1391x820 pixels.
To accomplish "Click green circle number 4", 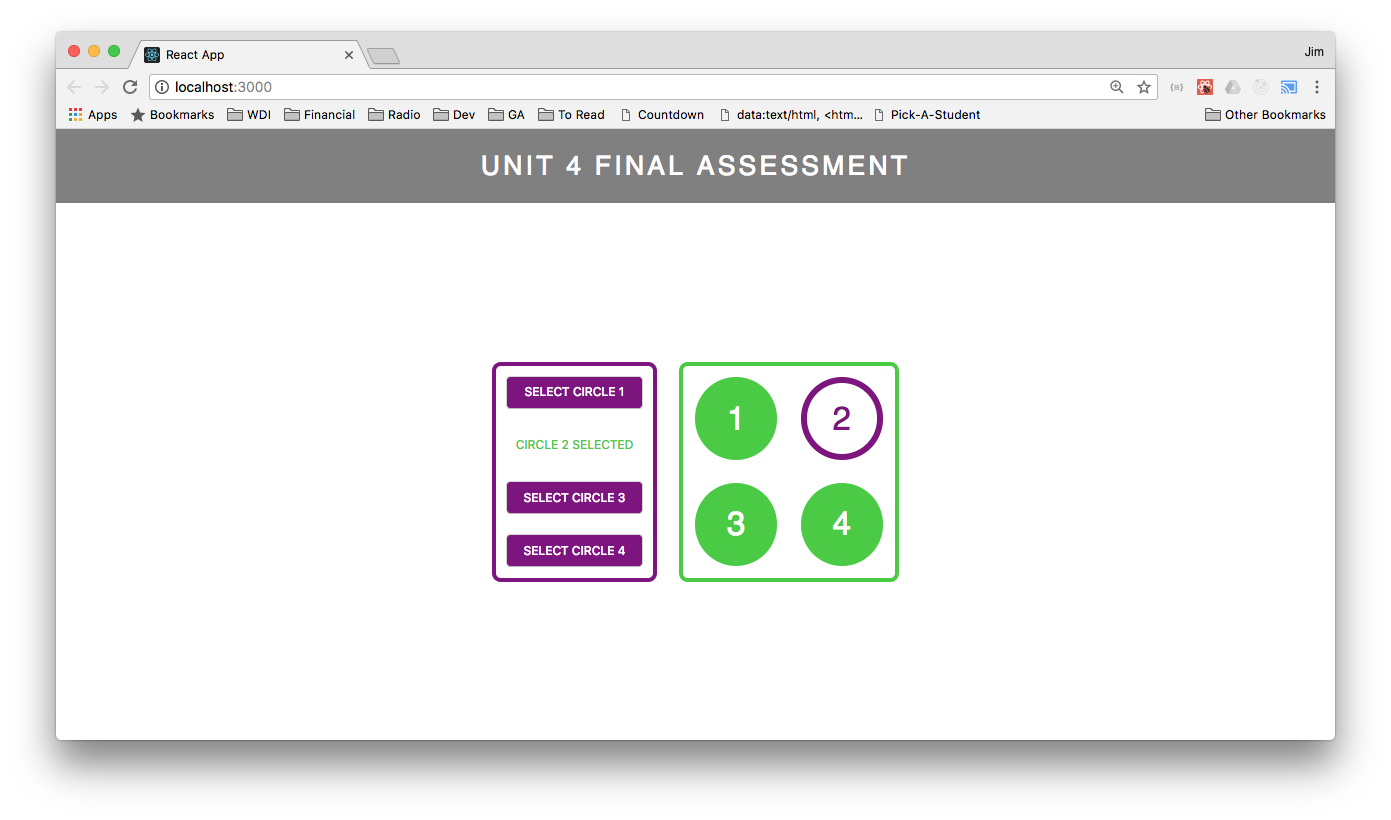I will coord(842,524).
